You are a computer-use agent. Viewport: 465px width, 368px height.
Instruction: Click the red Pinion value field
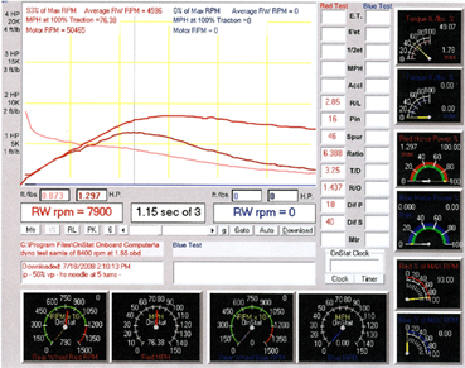click(x=333, y=119)
